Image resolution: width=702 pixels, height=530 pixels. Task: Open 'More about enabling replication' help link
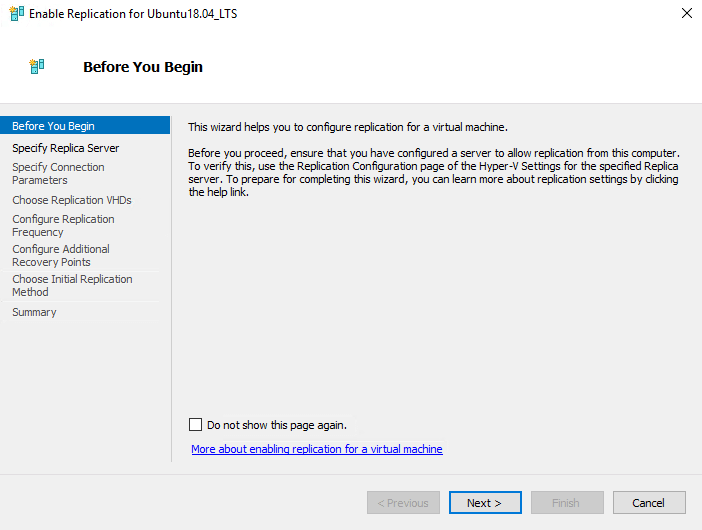317,449
